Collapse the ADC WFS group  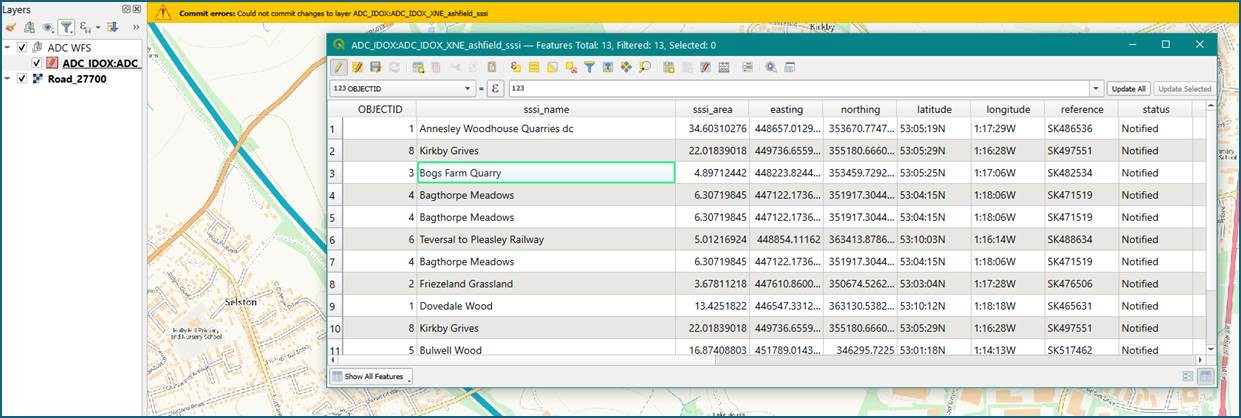click(x=8, y=47)
